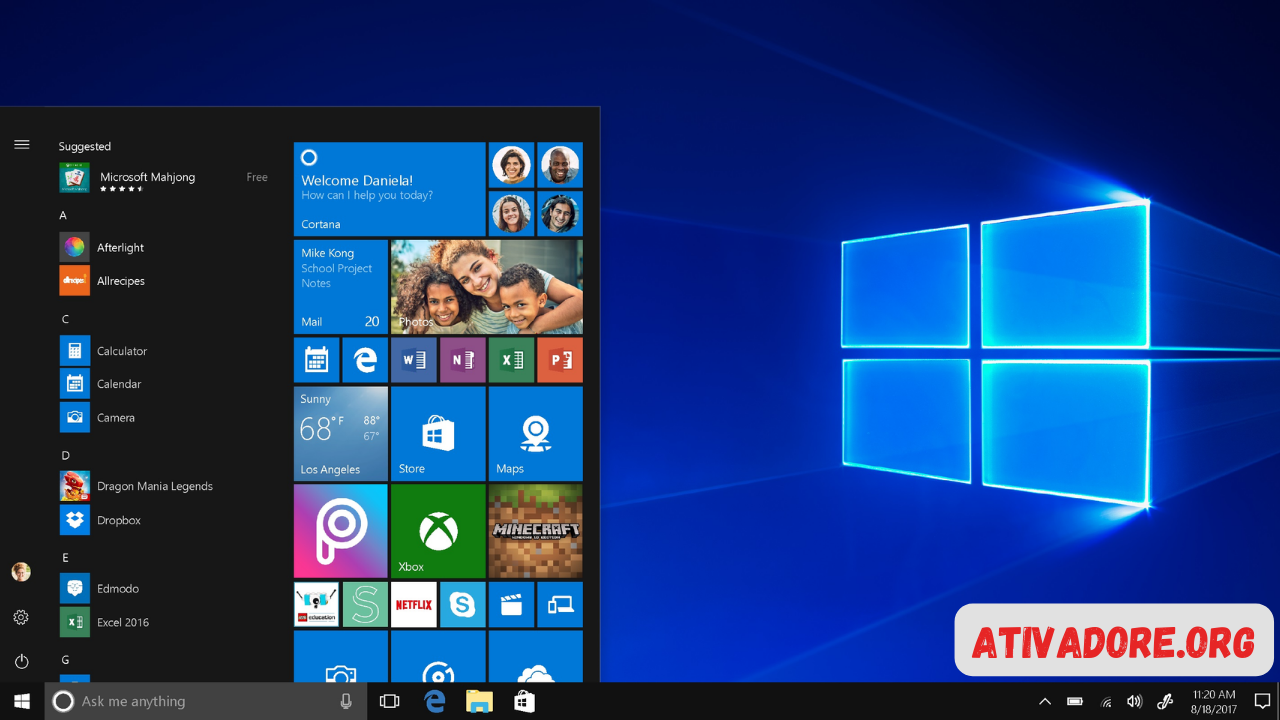
Task: Open the Los Angeles weather tile
Action: [x=340, y=433]
